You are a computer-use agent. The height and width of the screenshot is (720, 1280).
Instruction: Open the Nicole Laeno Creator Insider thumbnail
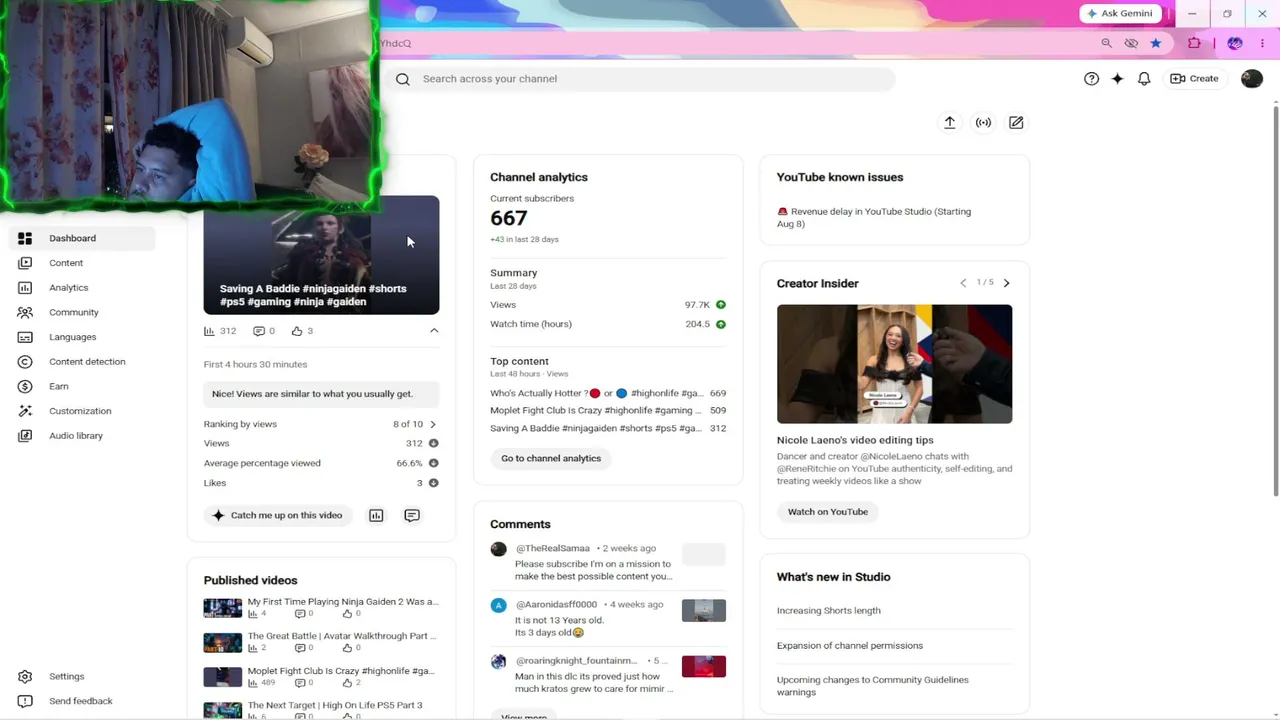[894, 364]
